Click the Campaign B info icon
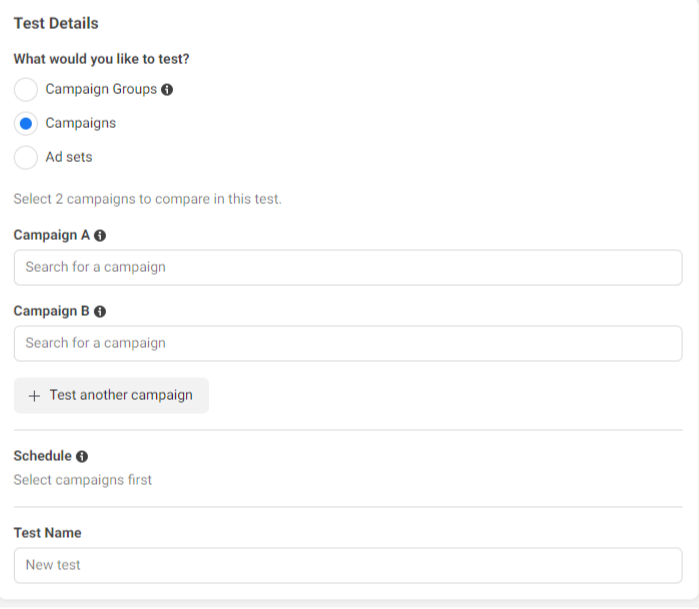Screen dimensions: 699x609 click(x=100, y=312)
